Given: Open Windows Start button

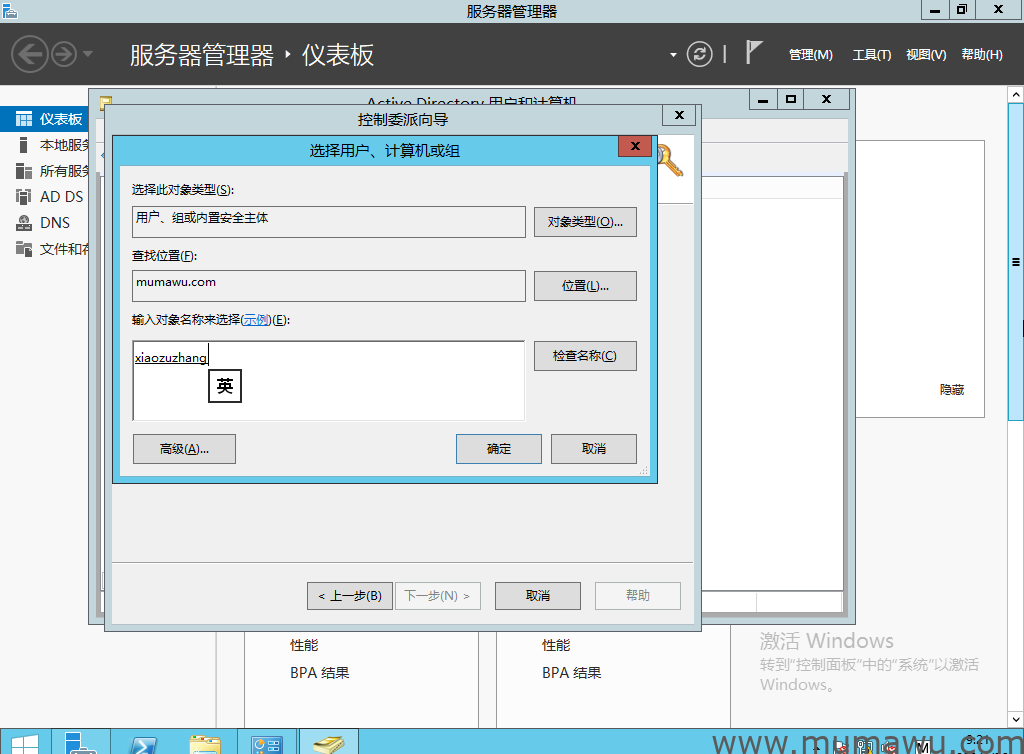Looking at the screenshot, I should (24, 742).
